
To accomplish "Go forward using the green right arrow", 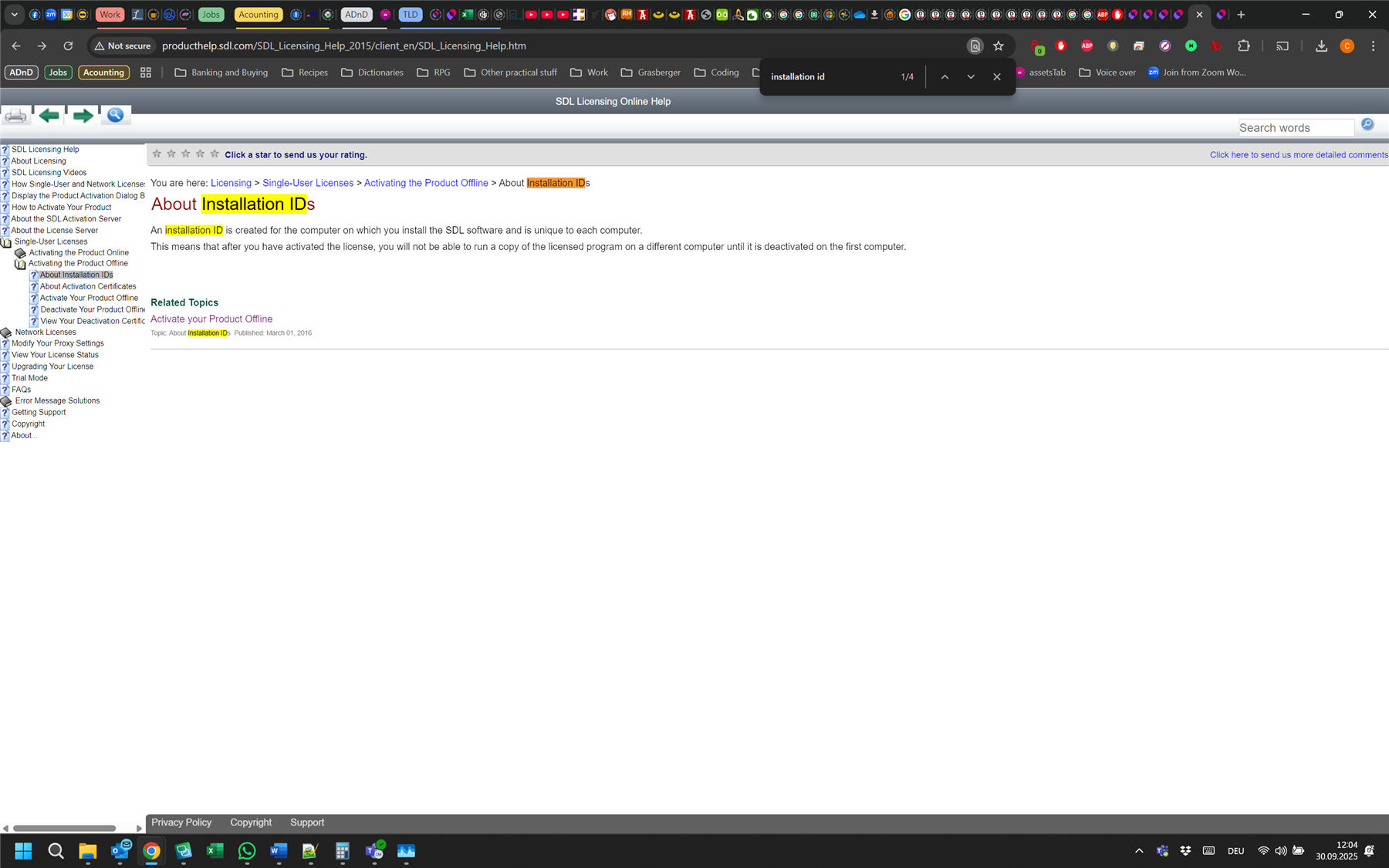I will 82,115.
